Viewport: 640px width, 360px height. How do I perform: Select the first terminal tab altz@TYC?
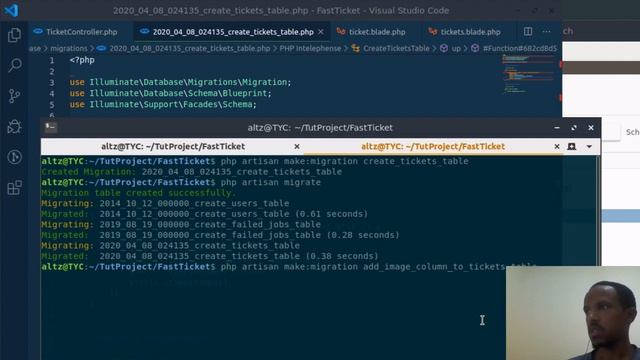pos(173,147)
